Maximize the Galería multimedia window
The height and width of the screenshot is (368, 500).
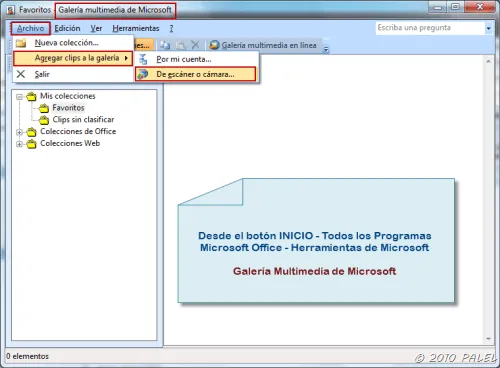click(455, 7)
